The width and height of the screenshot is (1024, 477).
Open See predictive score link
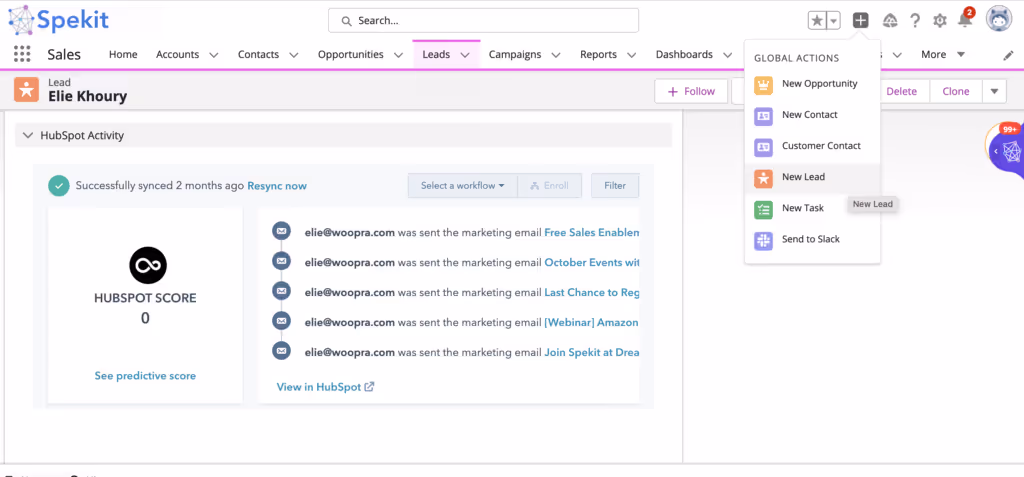145,376
